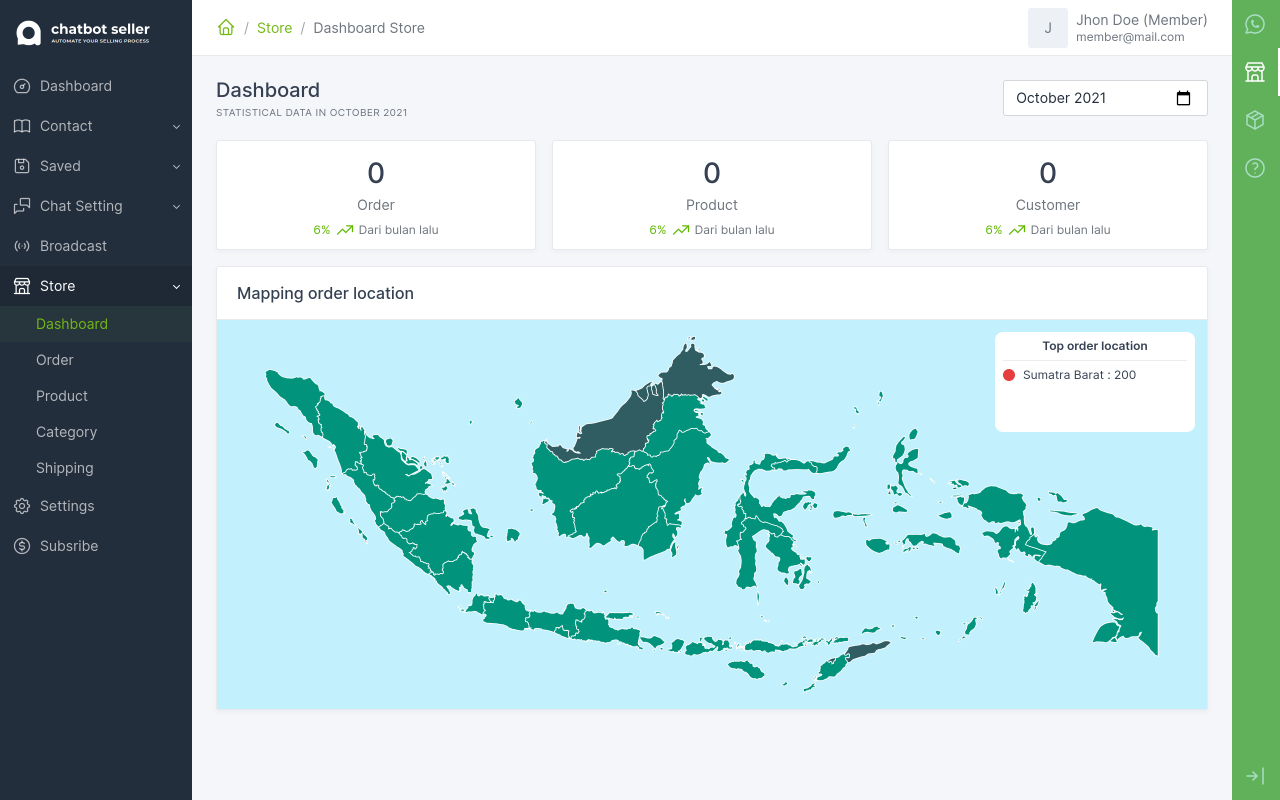Screen dimensions: 1280x800
Task: Open the Settings menu item
Action: click(x=96, y=506)
